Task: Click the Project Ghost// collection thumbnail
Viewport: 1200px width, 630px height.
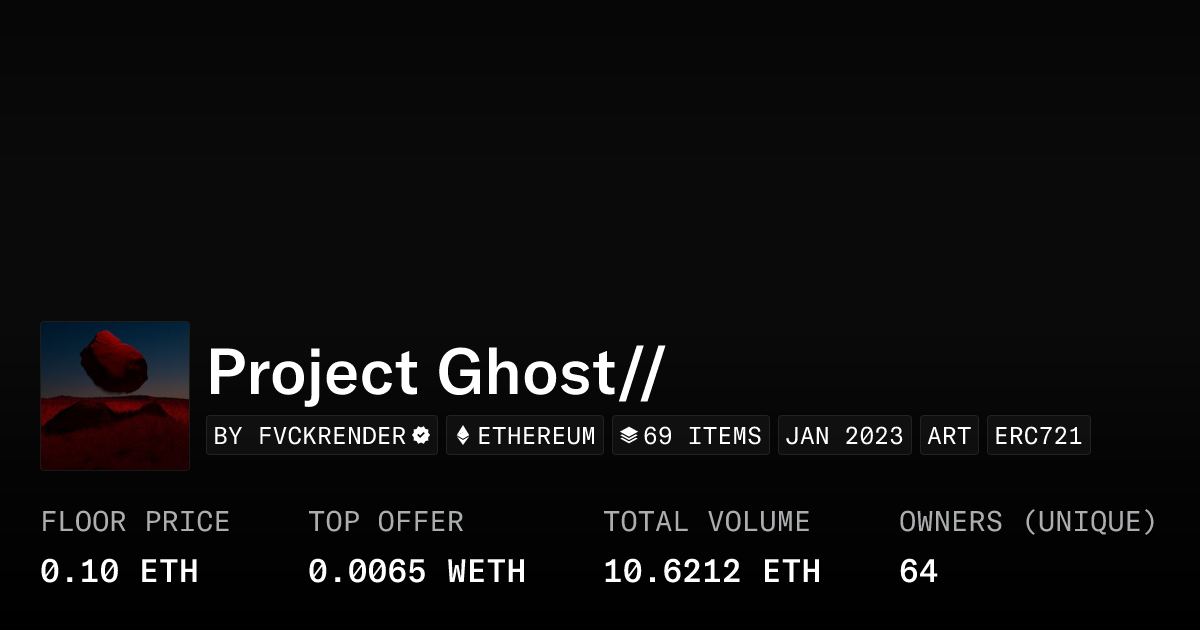Action: click(115, 395)
